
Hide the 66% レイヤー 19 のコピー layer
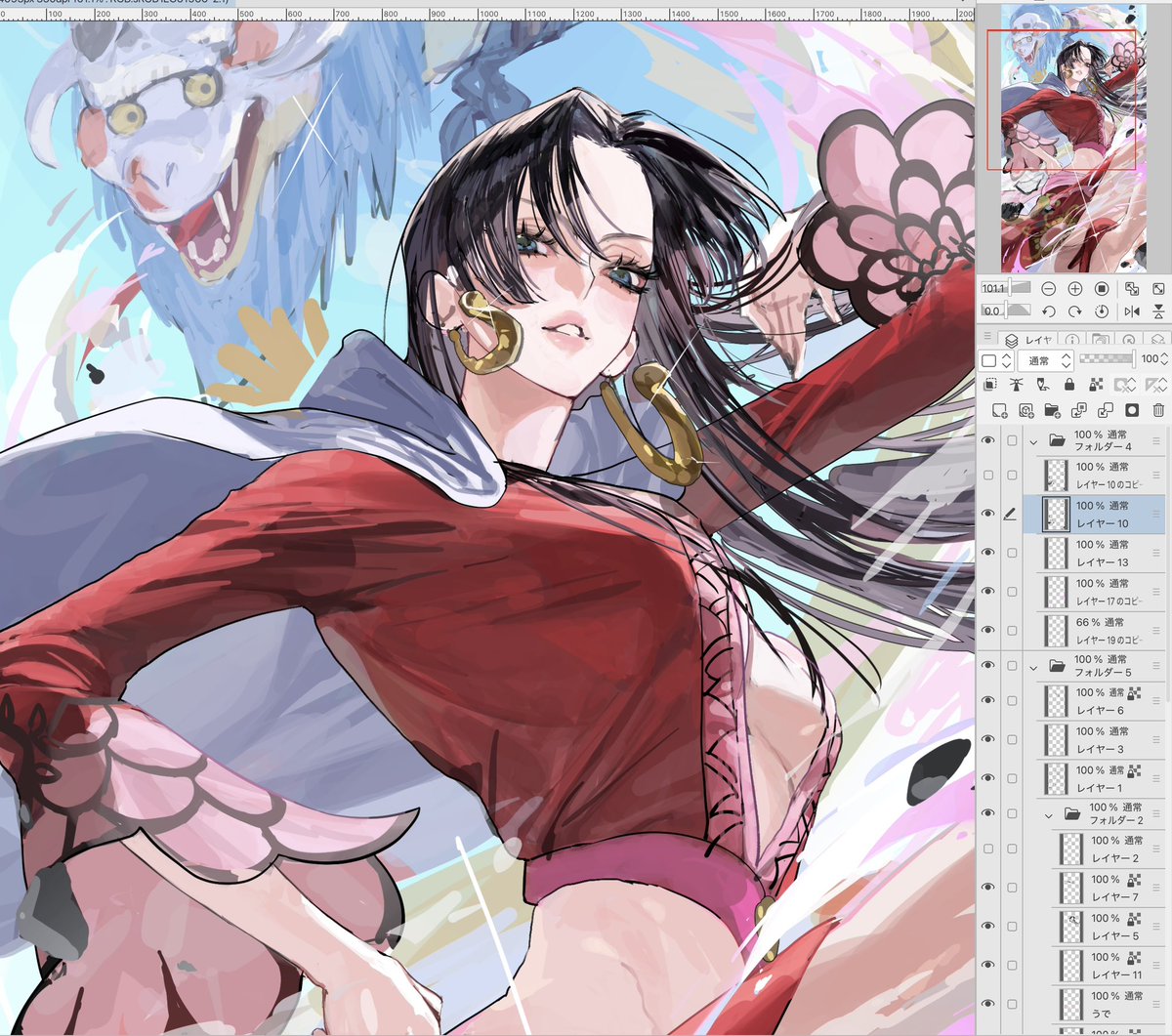coord(987,630)
